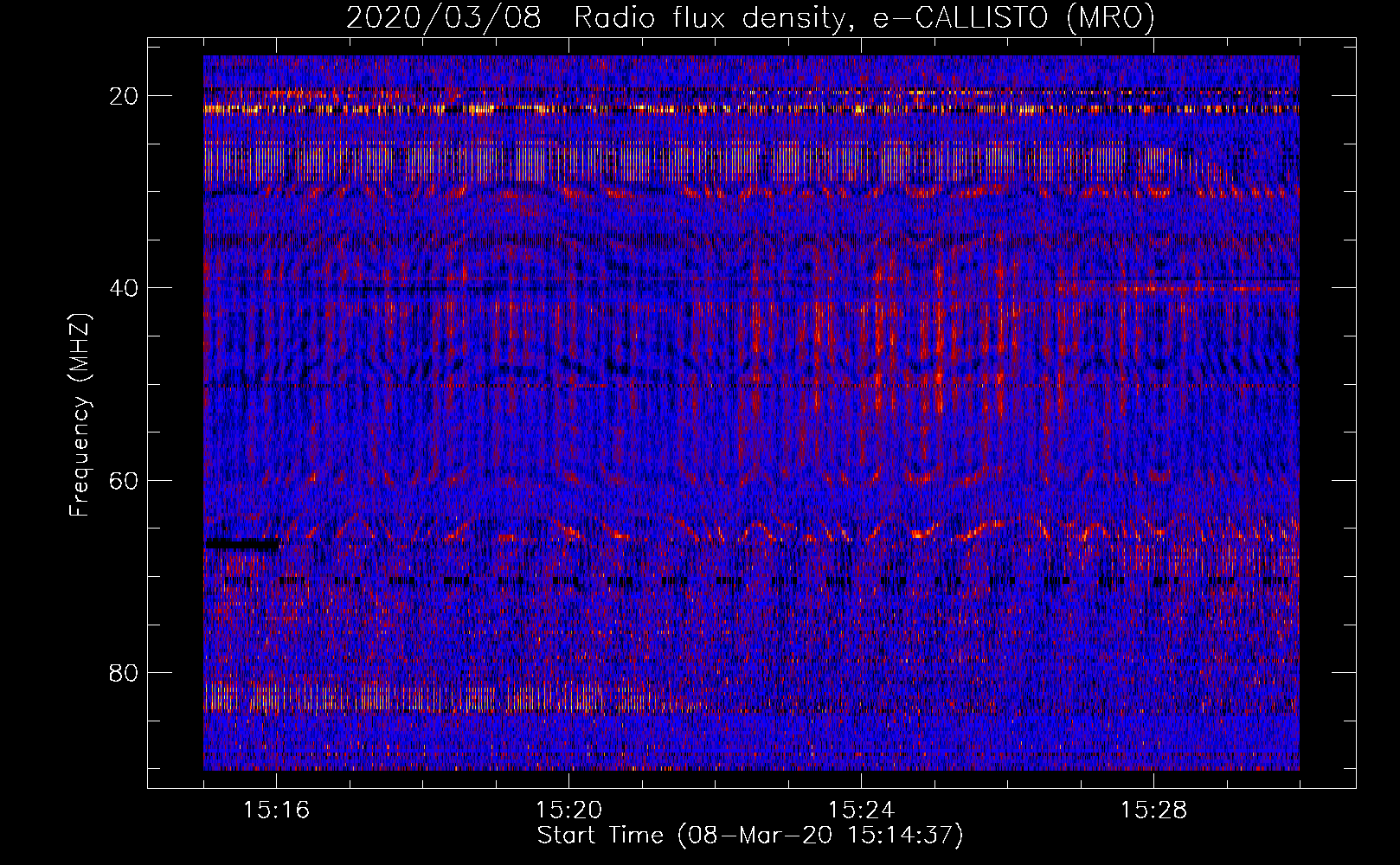The height and width of the screenshot is (865, 1400).
Task: Click the 15:16 time tick label
Action: click(276, 810)
